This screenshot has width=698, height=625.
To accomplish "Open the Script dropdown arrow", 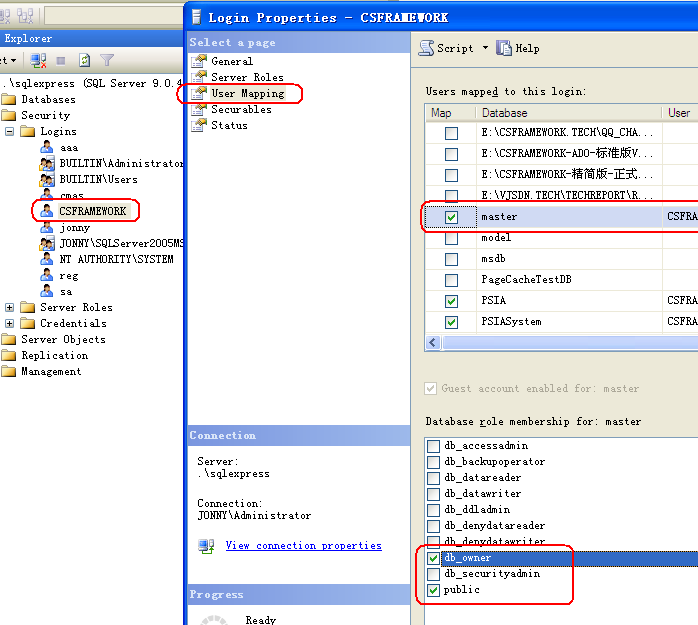I will click(x=485, y=48).
